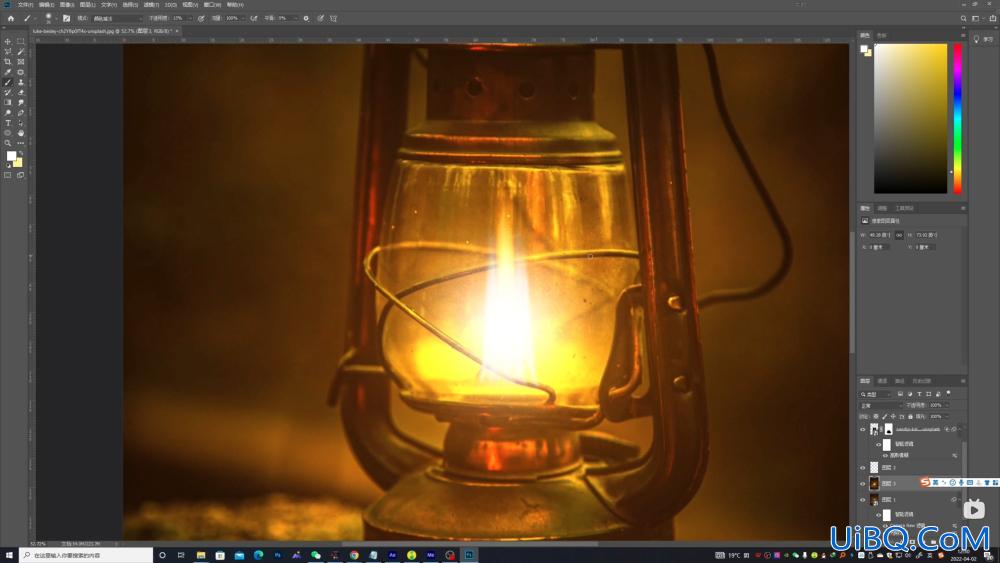
Task: Click the Windows taskbar search box
Action: [86, 555]
